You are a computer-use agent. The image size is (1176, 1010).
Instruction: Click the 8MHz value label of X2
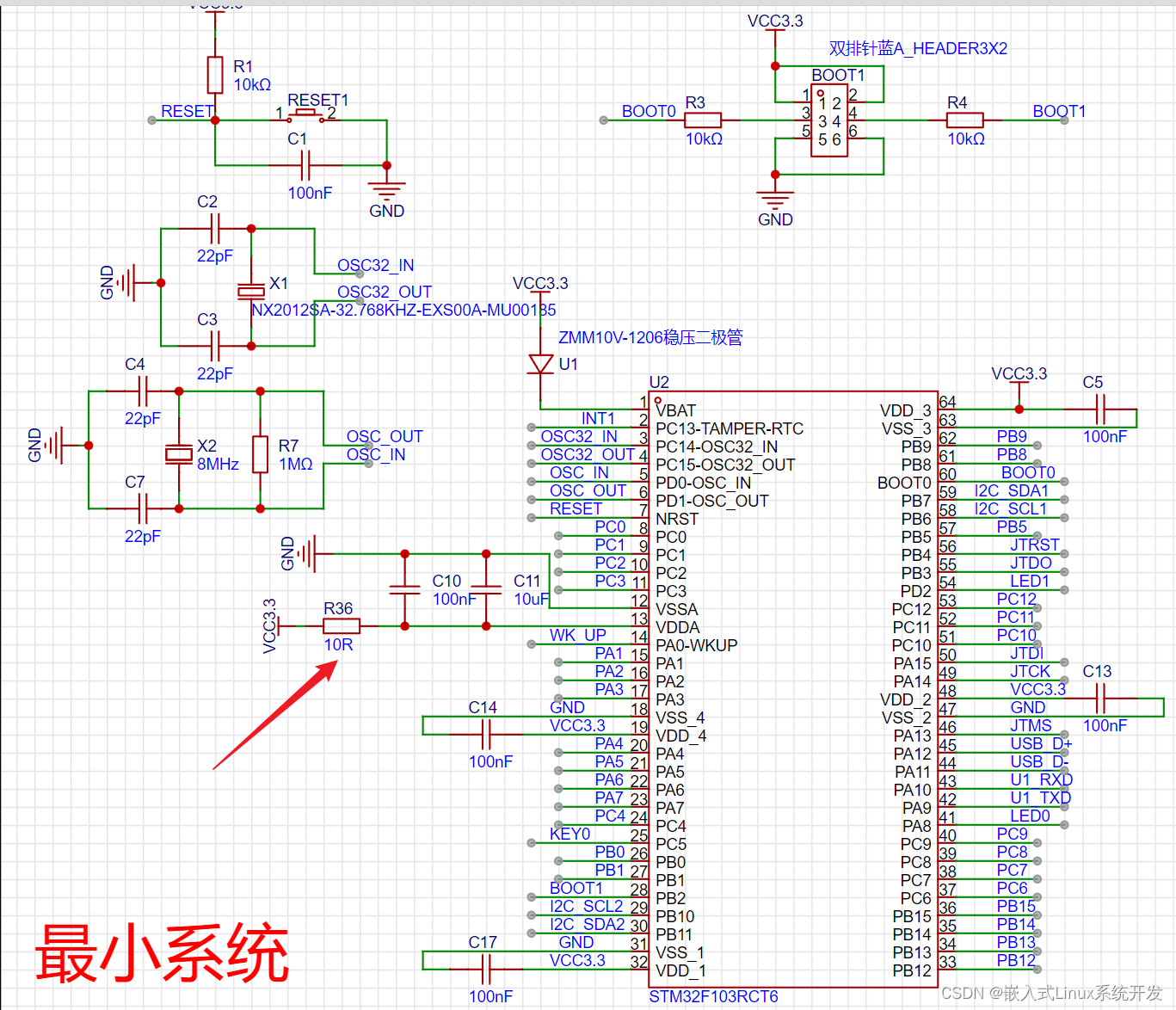tap(218, 464)
